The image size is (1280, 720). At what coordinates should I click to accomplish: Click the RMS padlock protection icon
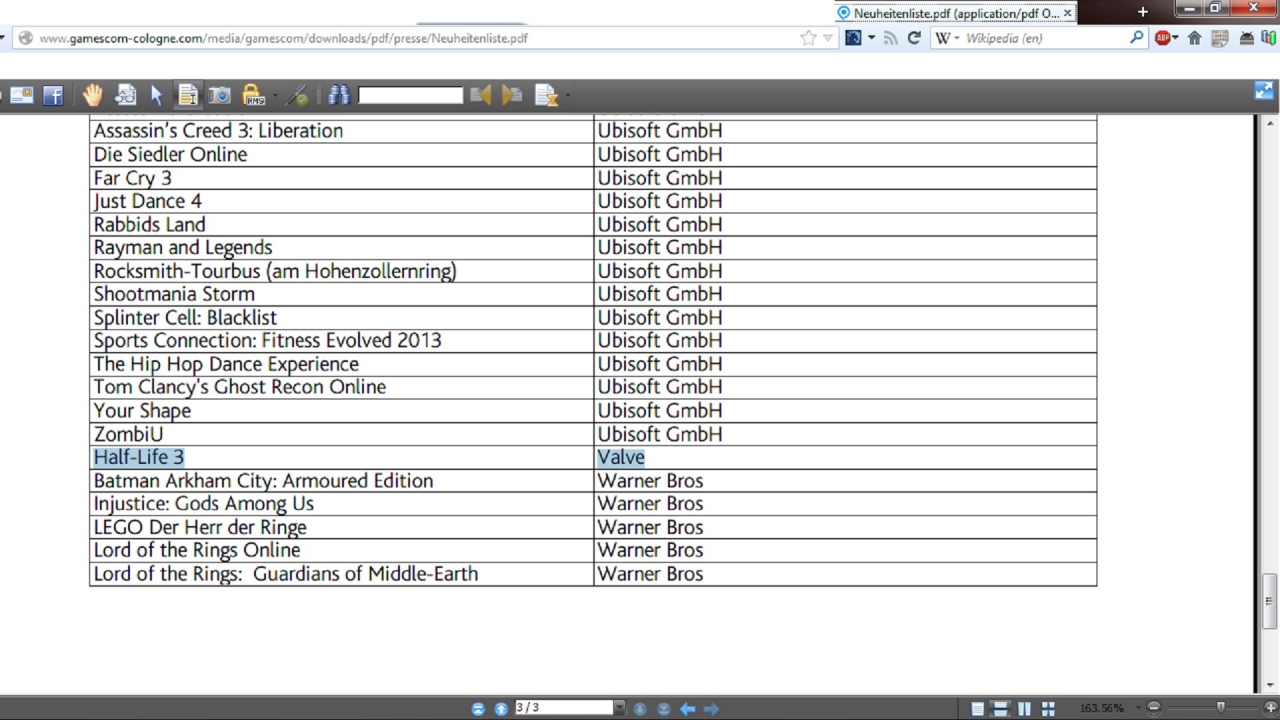[x=253, y=95]
